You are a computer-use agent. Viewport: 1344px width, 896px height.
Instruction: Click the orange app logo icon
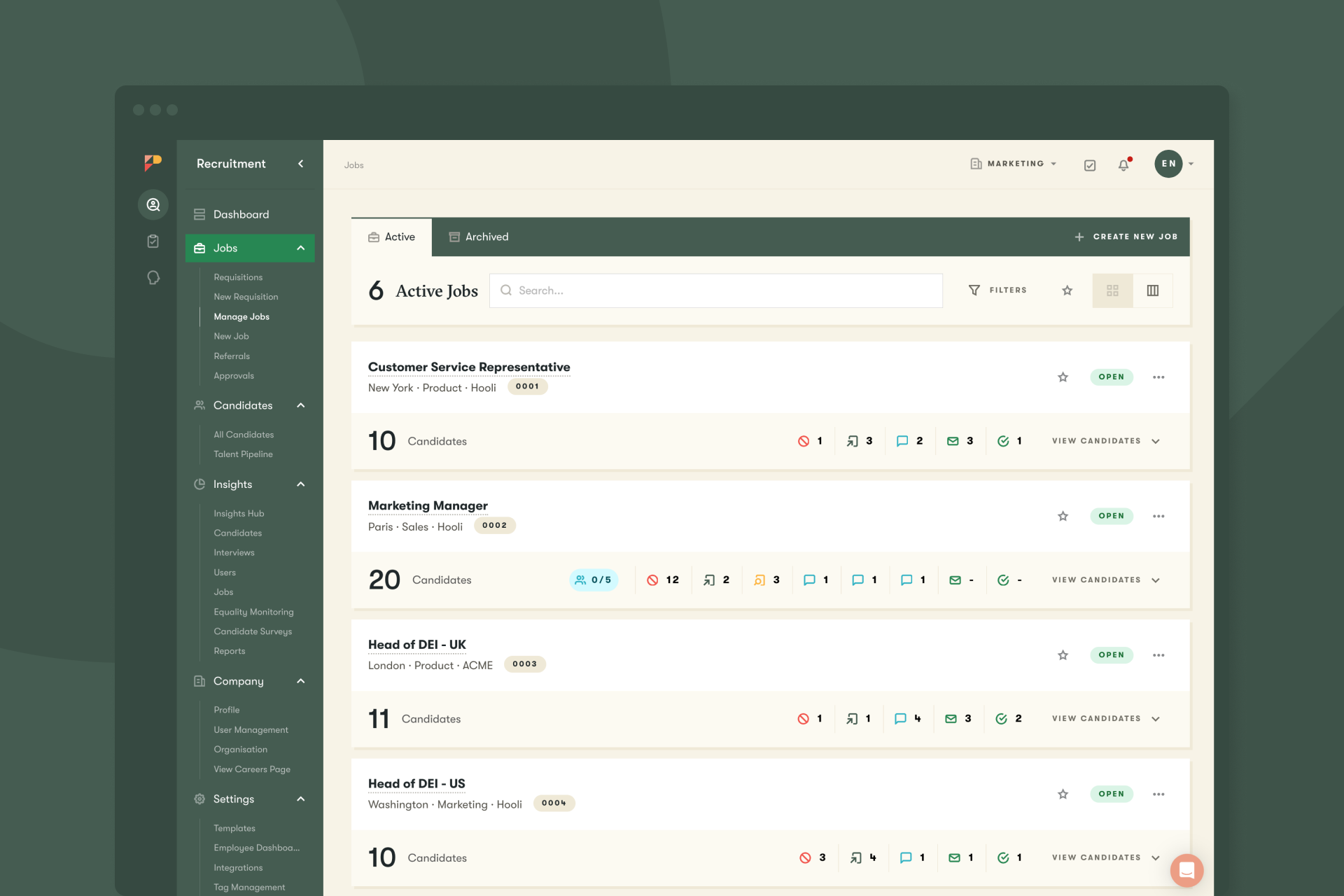[x=153, y=163]
